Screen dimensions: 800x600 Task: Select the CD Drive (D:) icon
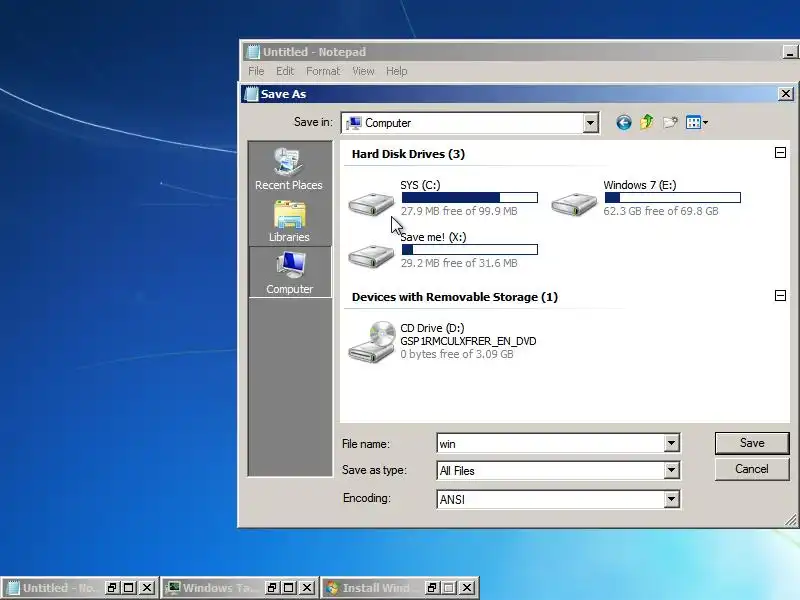pyautogui.click(x=371, y=342)
